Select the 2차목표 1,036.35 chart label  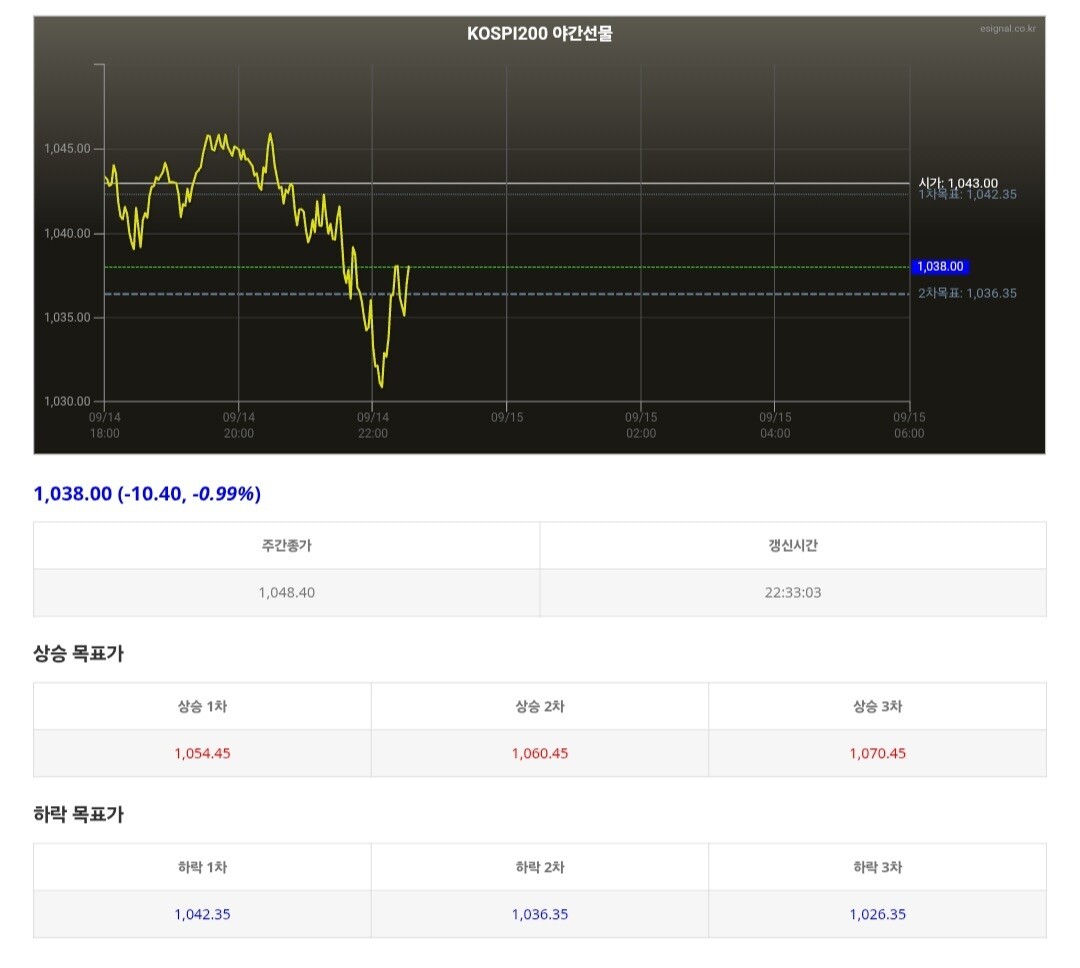coord(967,294)
